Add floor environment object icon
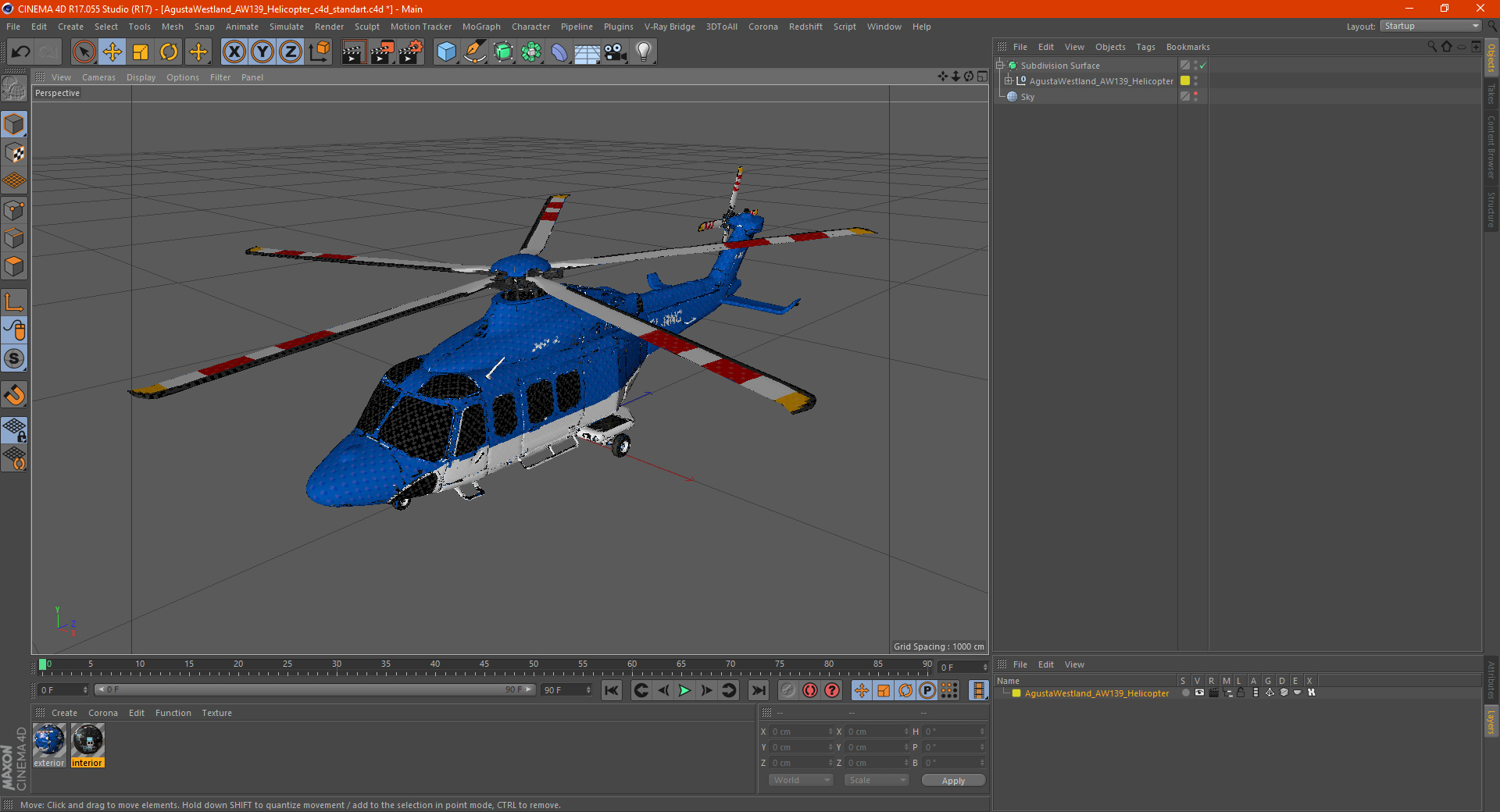The width and height of the screenshot is (1500, 812). pos(587,52)
